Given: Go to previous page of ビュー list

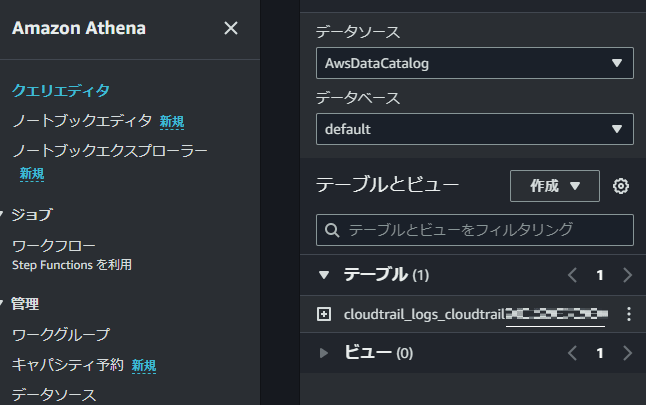Looking at the screenshot, I should pos(572,353).
